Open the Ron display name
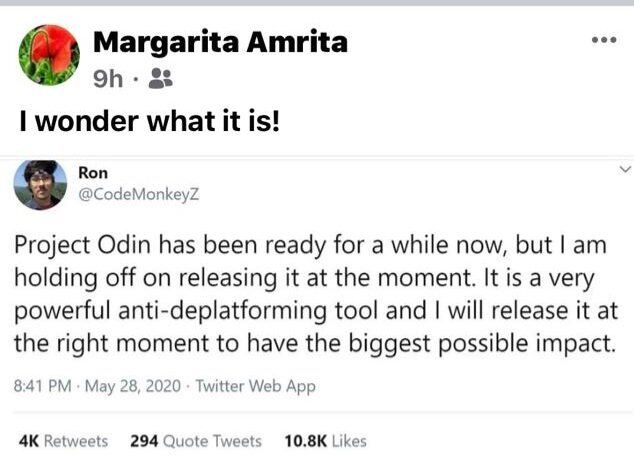 [x=93, y=173]
